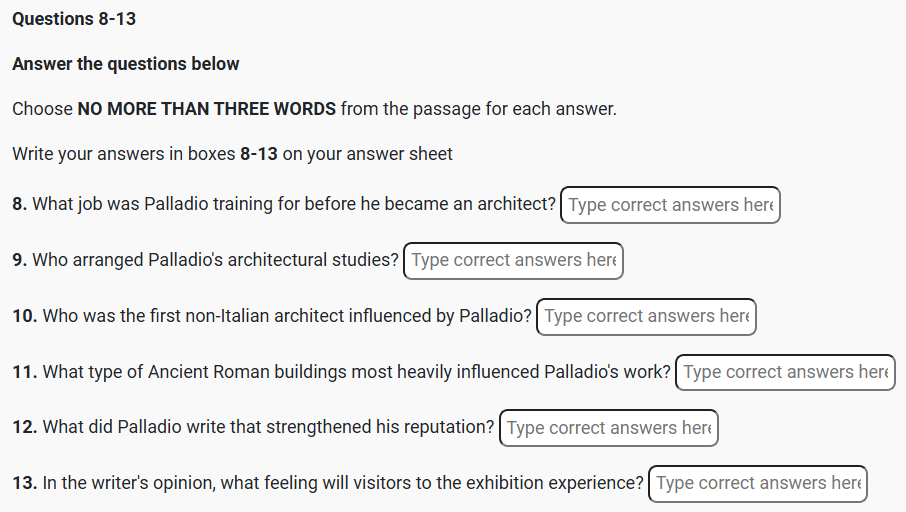The height and width of the screenshot is (512, 906).
Task: Focus the answer box for question 13
Action: coord(757,484)
